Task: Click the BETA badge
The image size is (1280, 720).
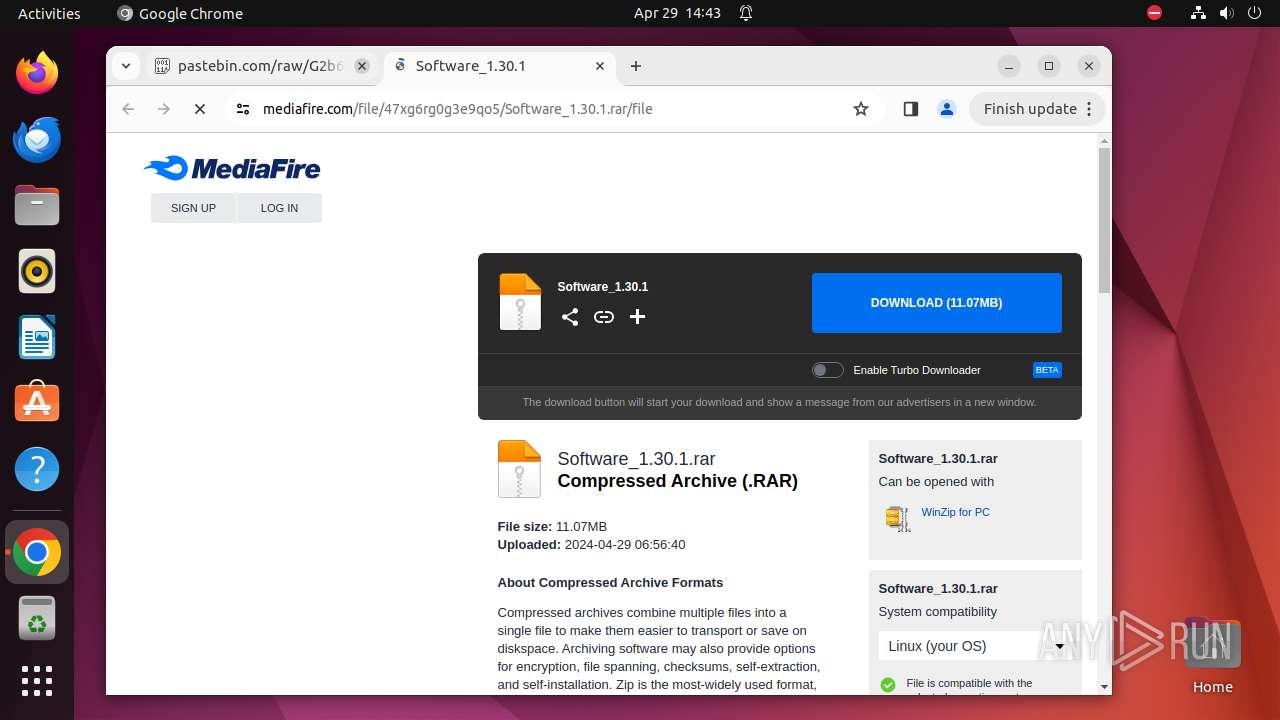Action: click(1047, 370)
